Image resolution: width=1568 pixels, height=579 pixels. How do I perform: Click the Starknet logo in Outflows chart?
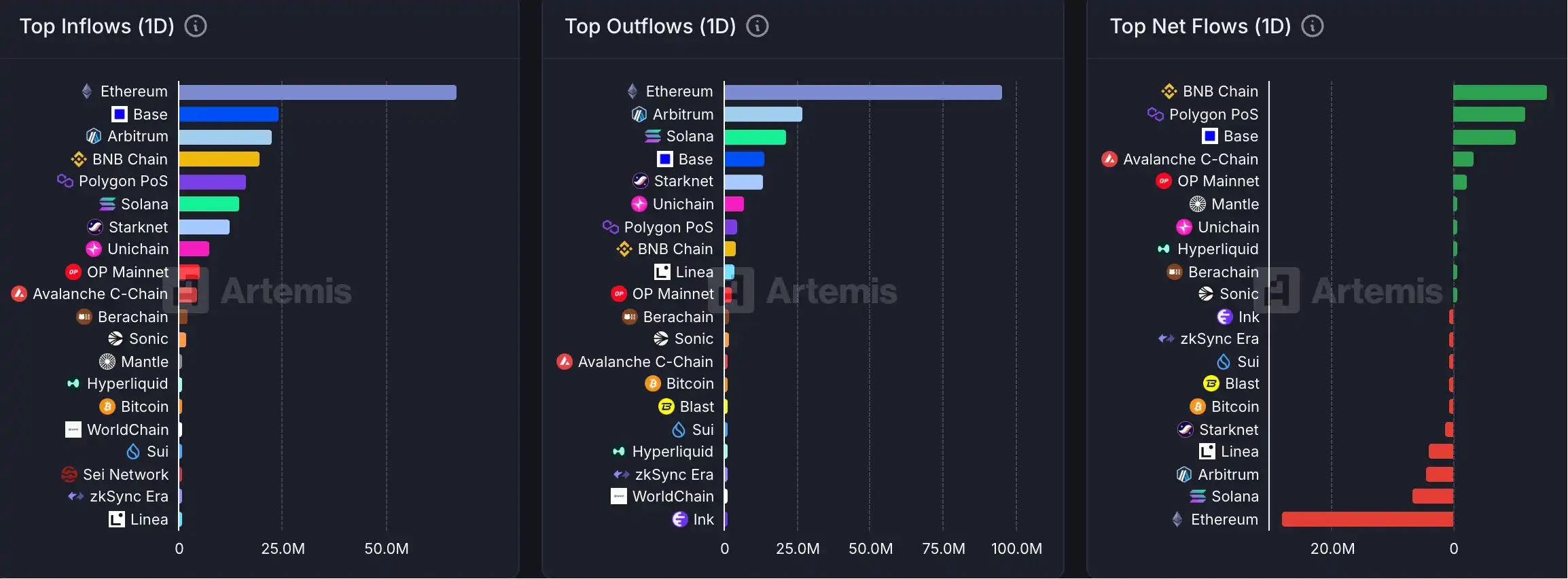(641, 181)
